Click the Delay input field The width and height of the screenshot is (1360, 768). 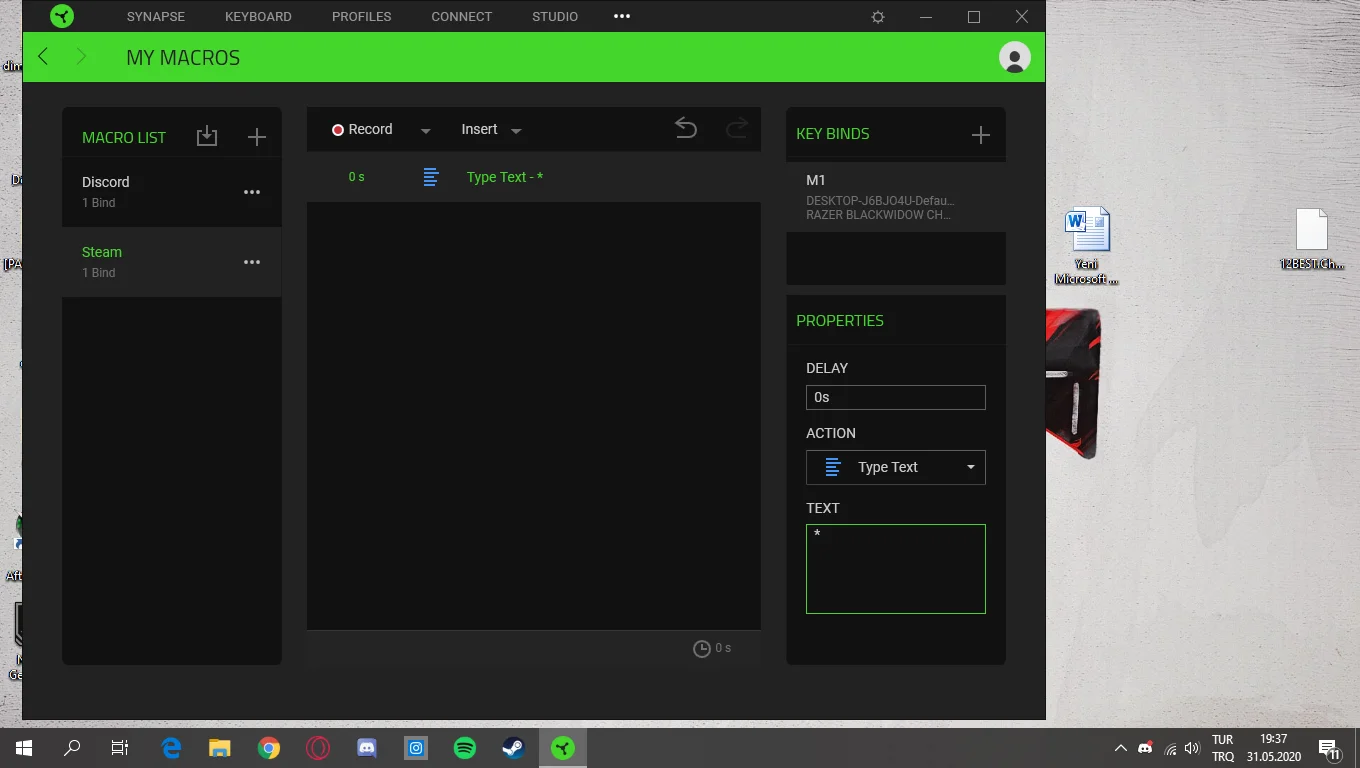pos(896,397)
